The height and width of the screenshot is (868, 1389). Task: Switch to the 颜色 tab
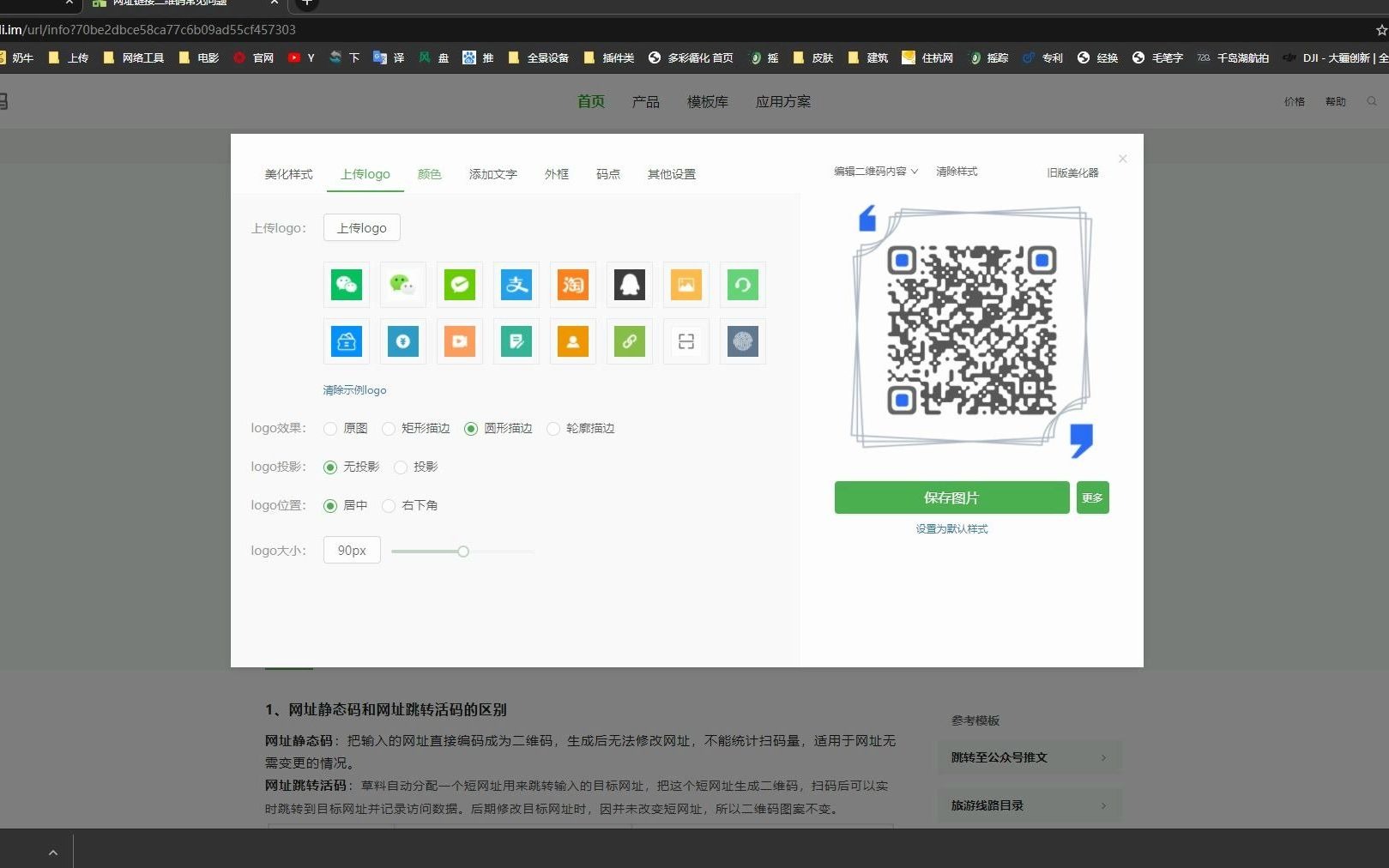[429, 173]
